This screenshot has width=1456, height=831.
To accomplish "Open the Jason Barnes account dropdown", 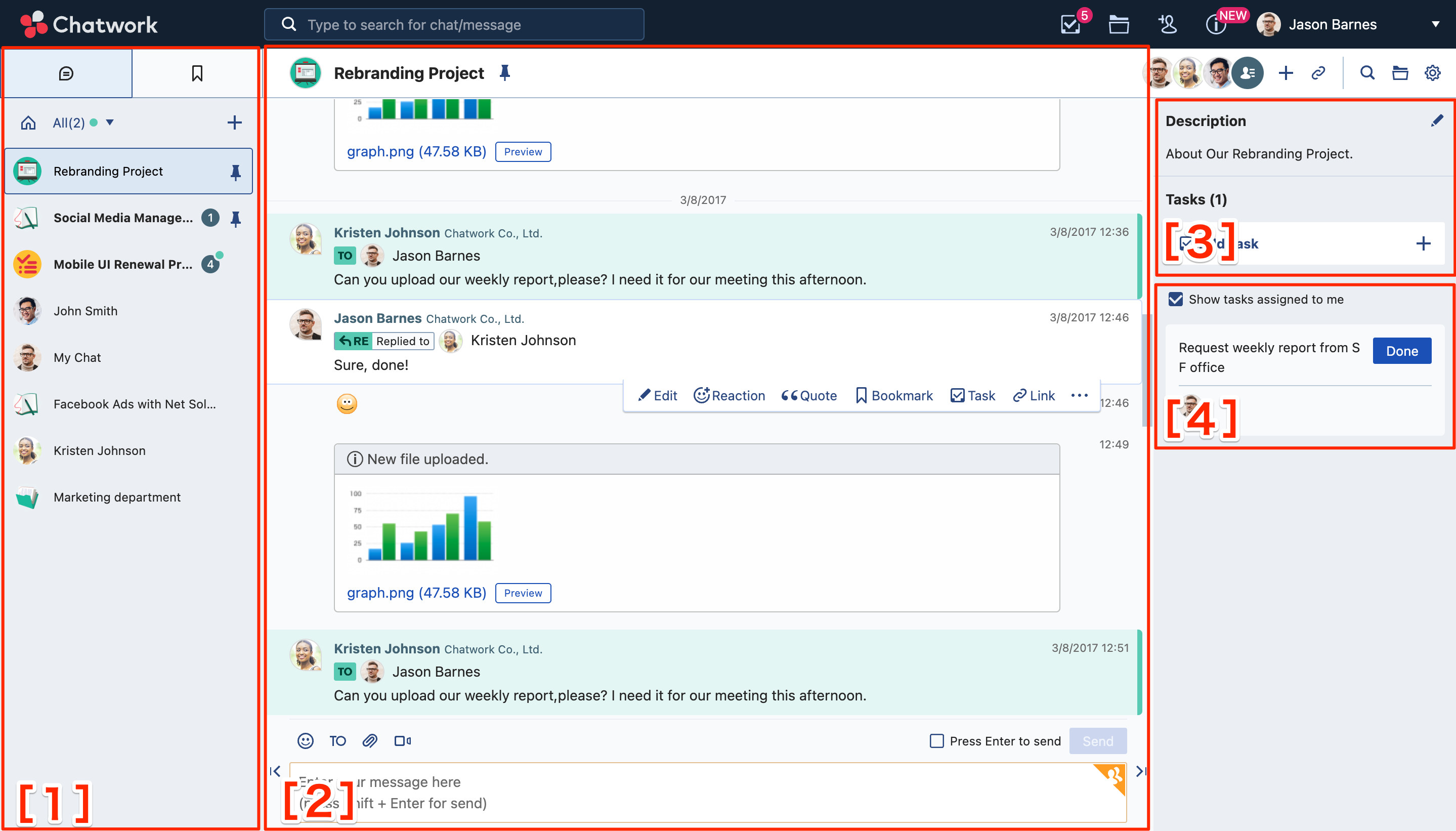I will 1435,24.
